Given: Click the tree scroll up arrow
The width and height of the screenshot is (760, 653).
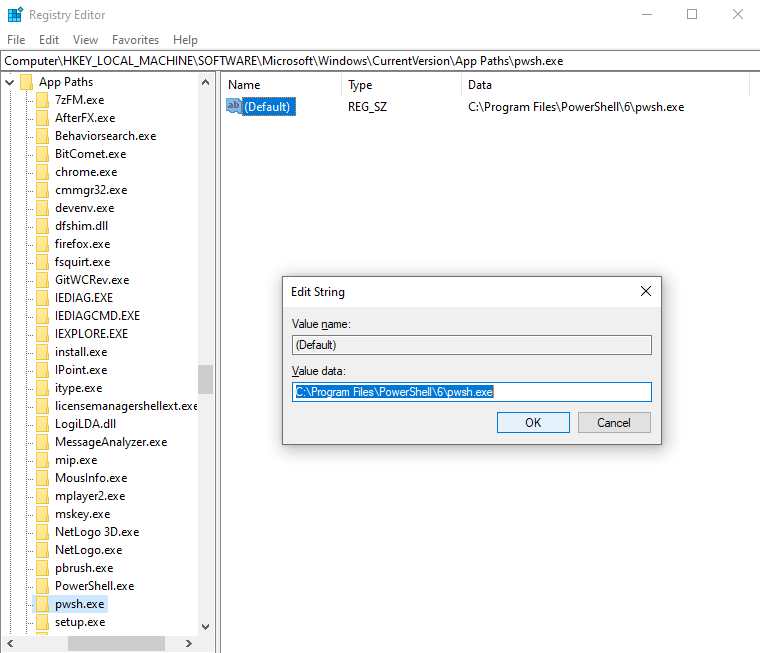Looking at the screenshot, I should pyautogui.click(x=206, y=82).
